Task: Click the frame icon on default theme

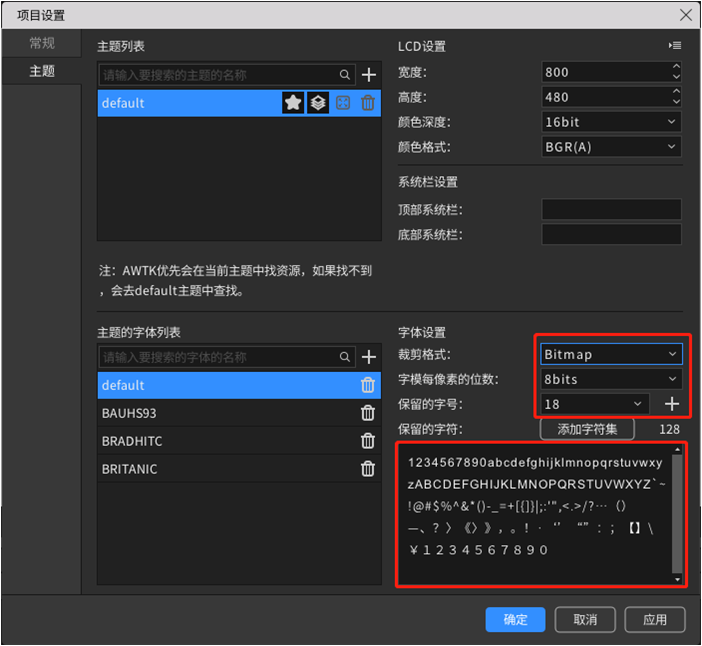Action: 343,103
